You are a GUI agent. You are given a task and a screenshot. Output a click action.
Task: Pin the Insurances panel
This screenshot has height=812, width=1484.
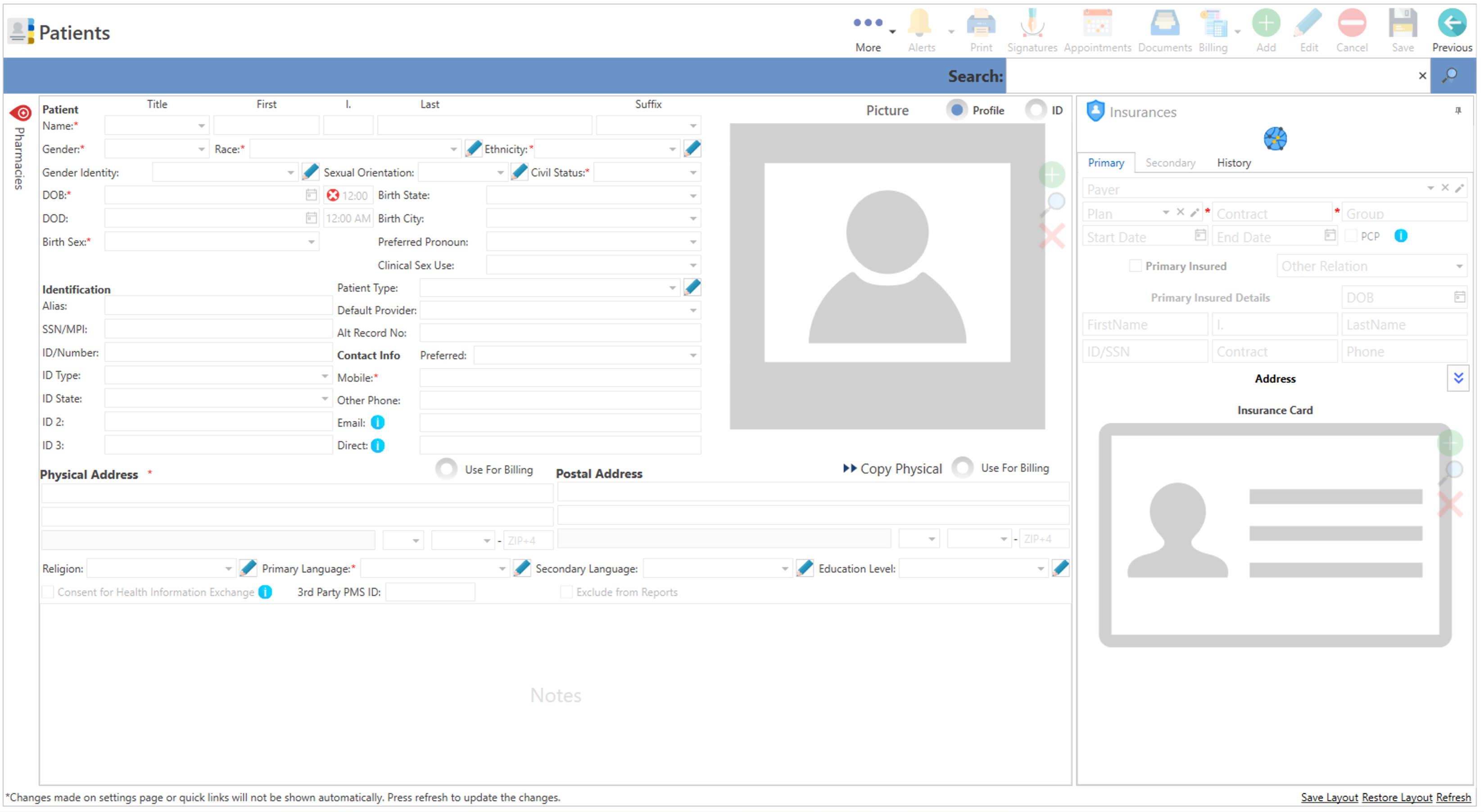click(x=1457, y=111)
